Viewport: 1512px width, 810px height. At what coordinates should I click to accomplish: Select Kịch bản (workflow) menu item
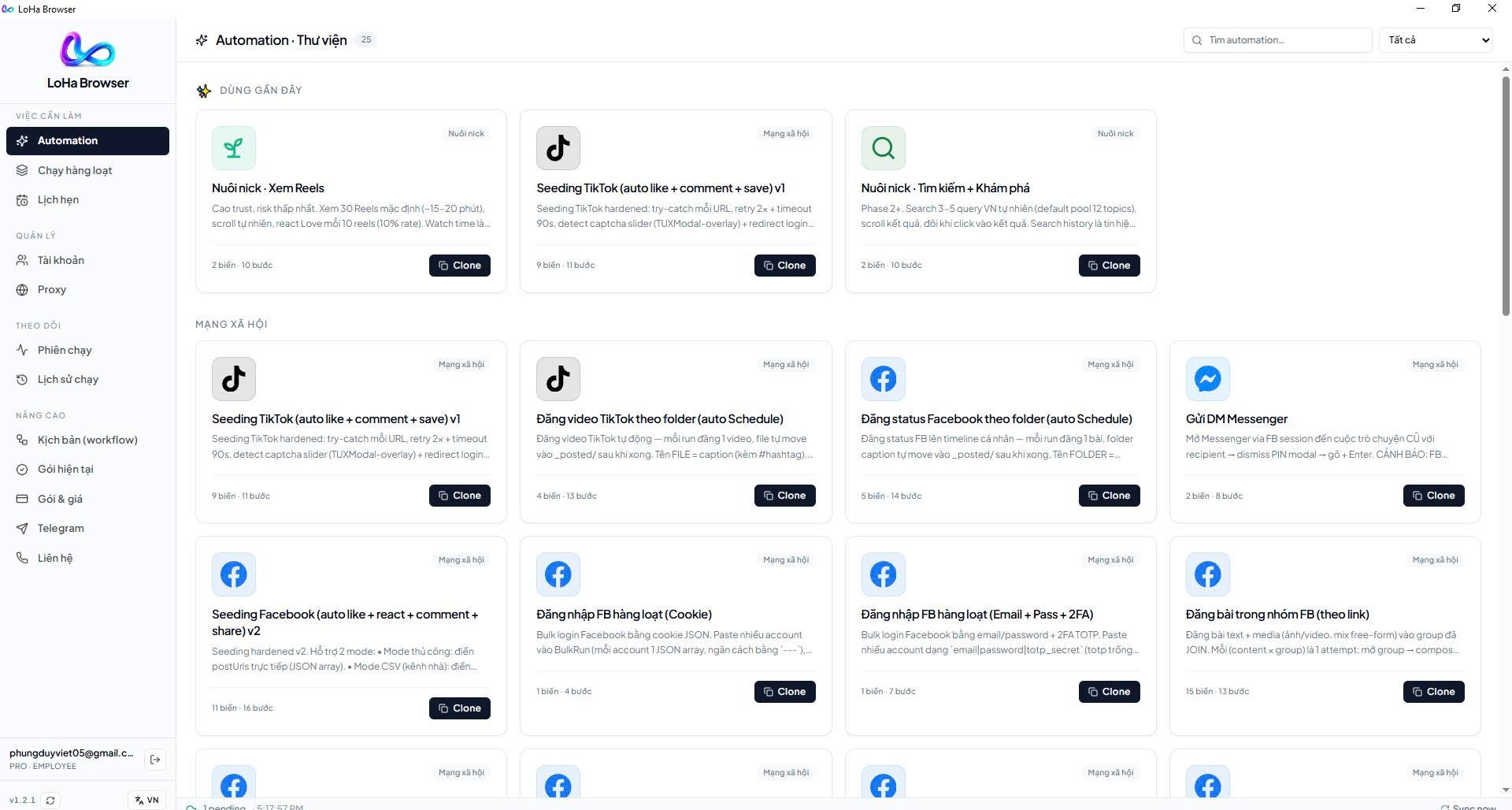87,440
